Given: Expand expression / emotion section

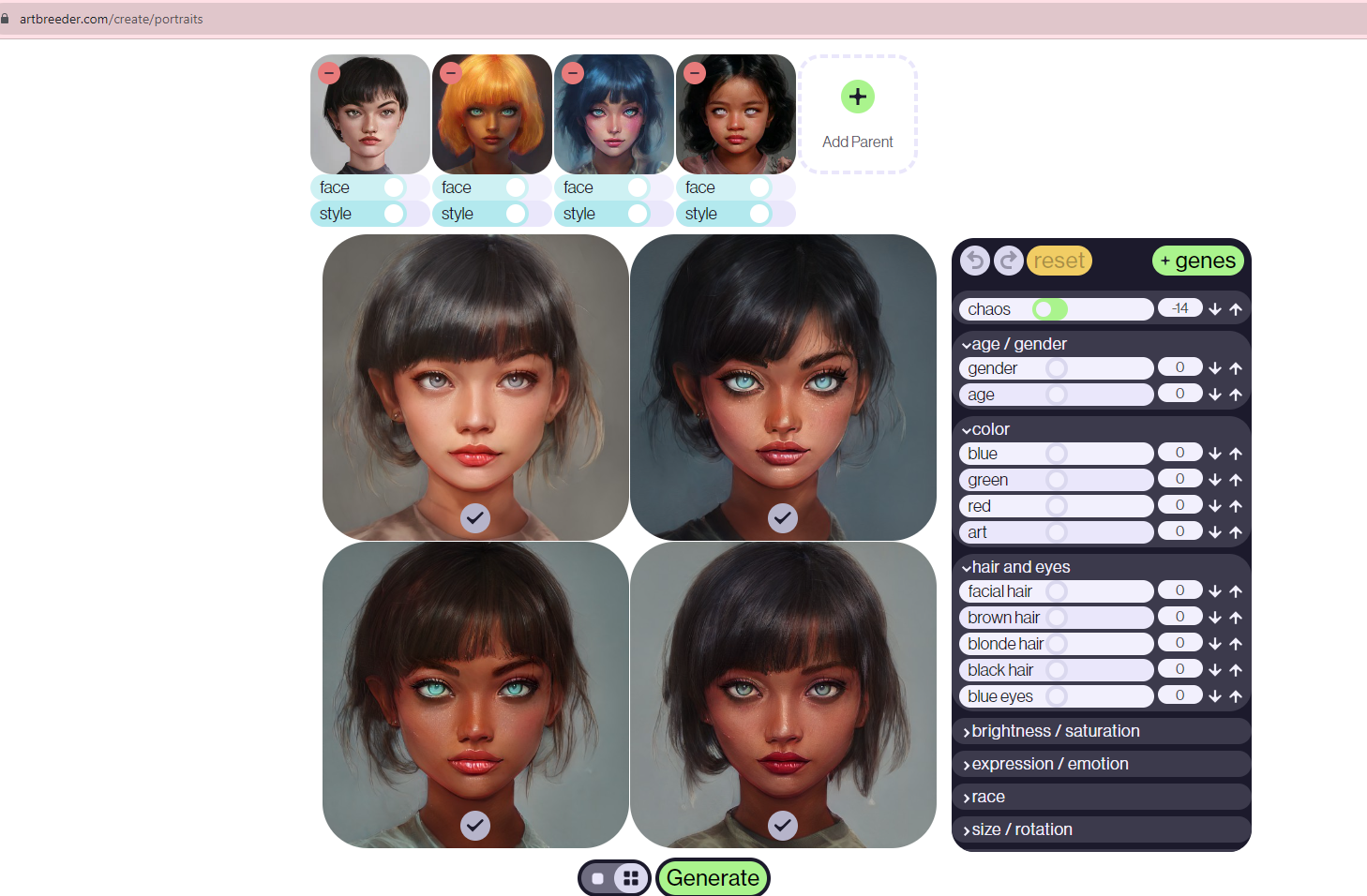Looking at the screenshot, I should (1102, 764).
